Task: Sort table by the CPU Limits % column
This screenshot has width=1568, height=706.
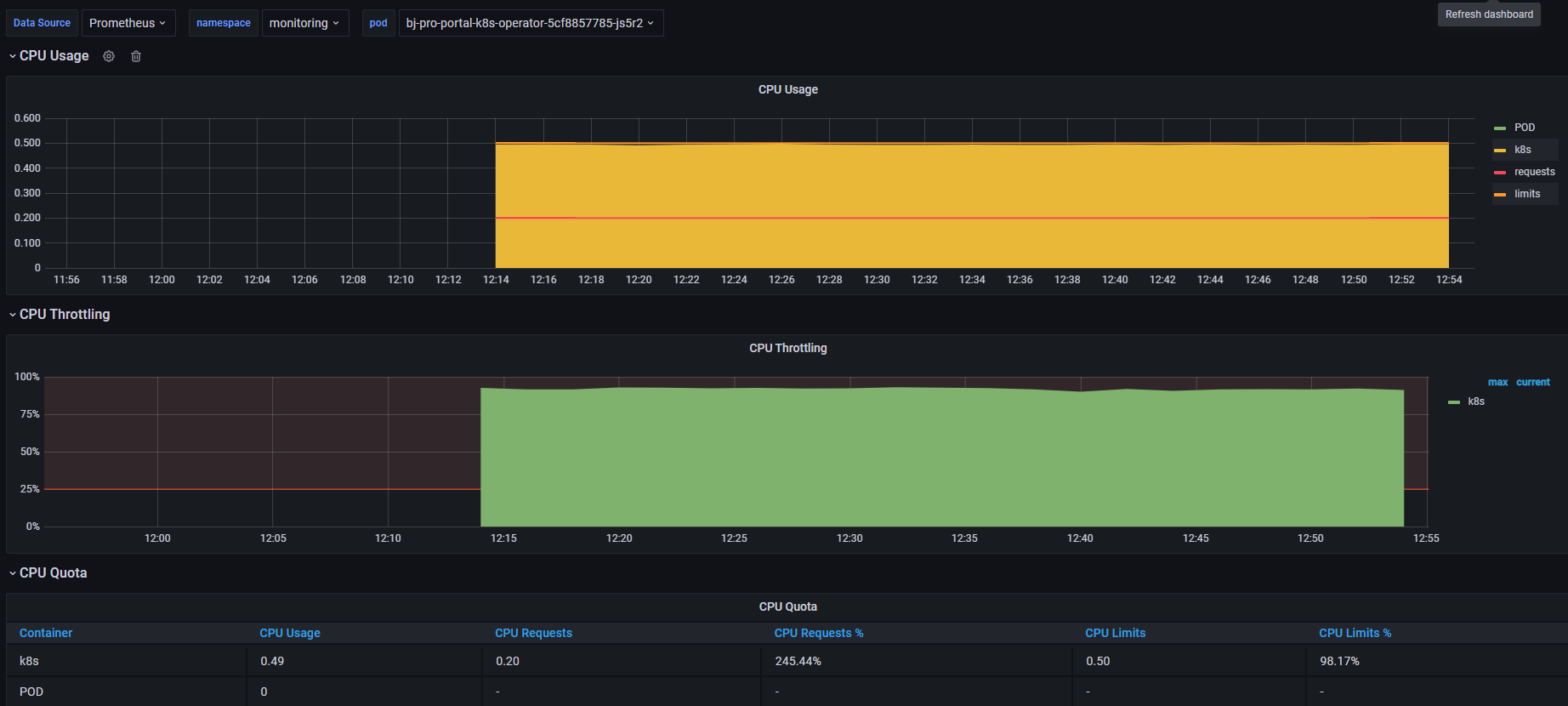Action: click(x=1355, y=633)
